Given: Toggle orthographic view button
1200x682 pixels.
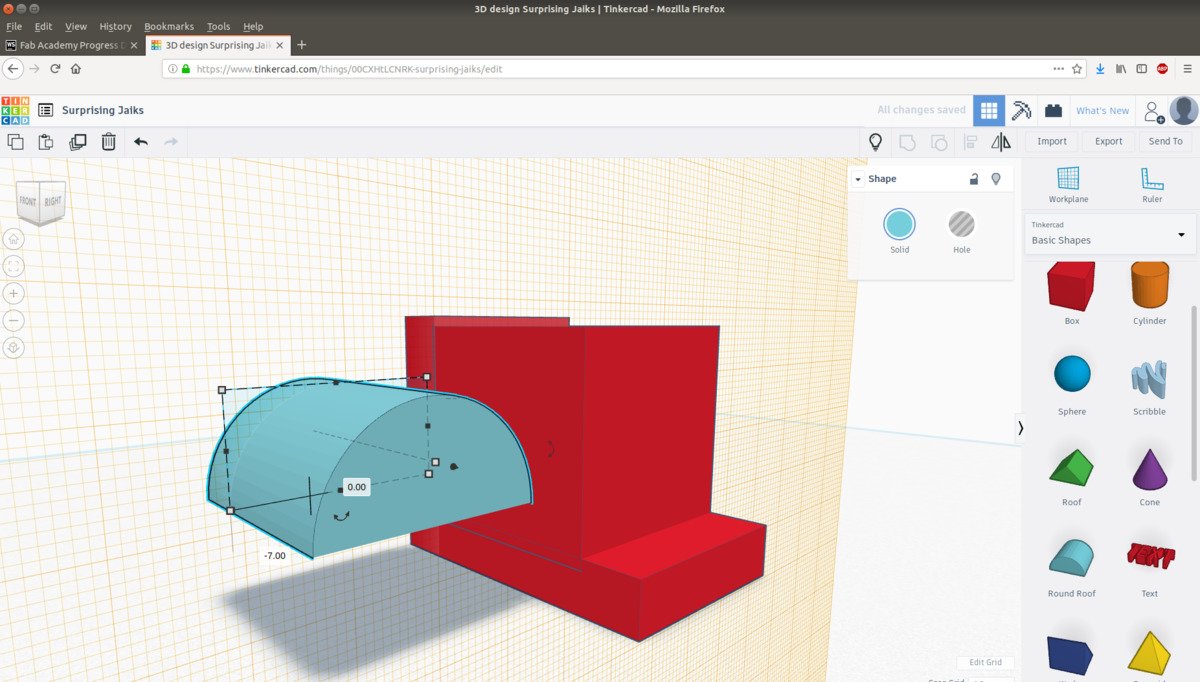Looking at the screenshot, I should click(14, 348).
